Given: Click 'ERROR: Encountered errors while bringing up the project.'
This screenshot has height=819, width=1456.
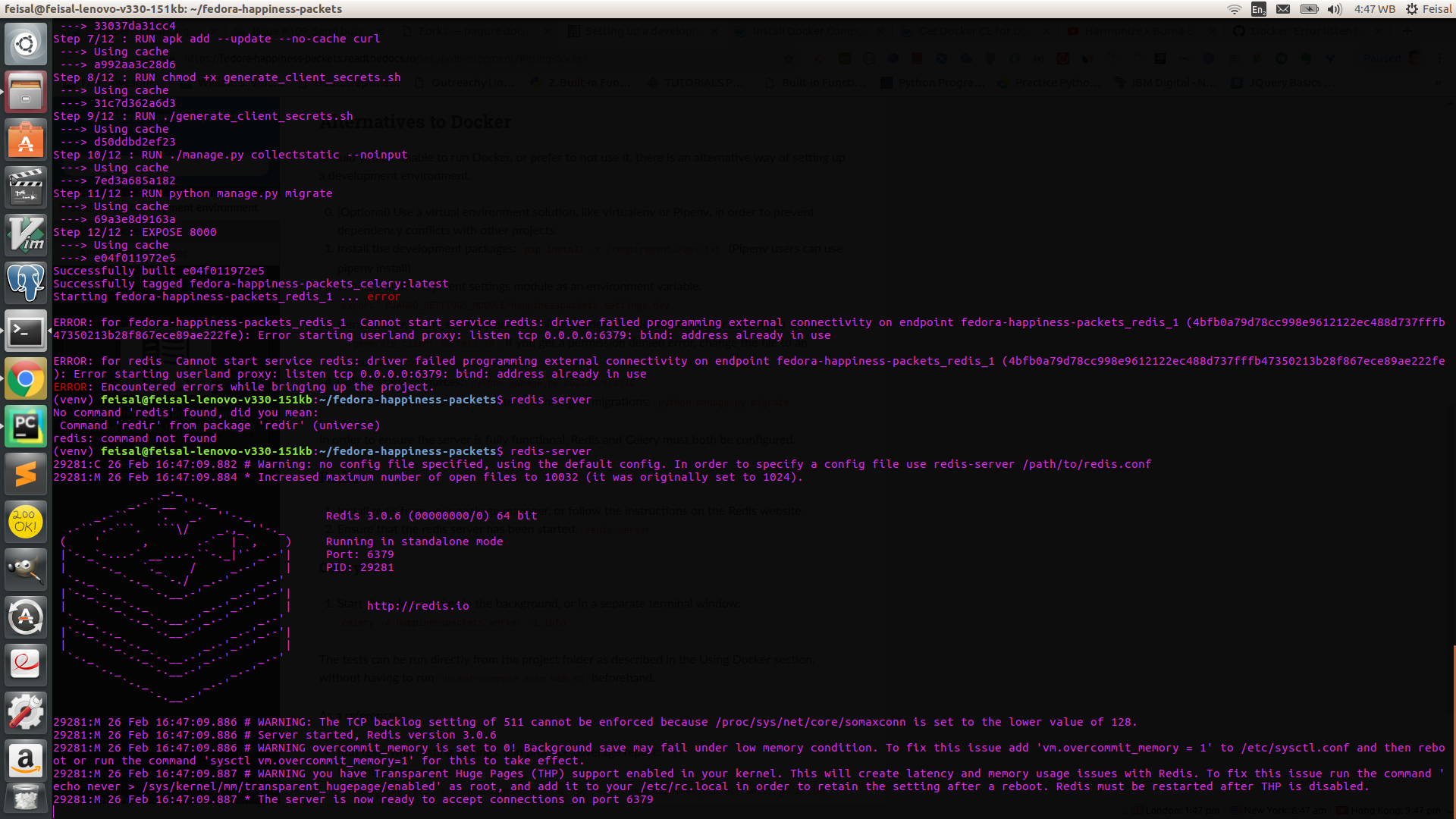Looking at the screenshot, I should point(244,387).
